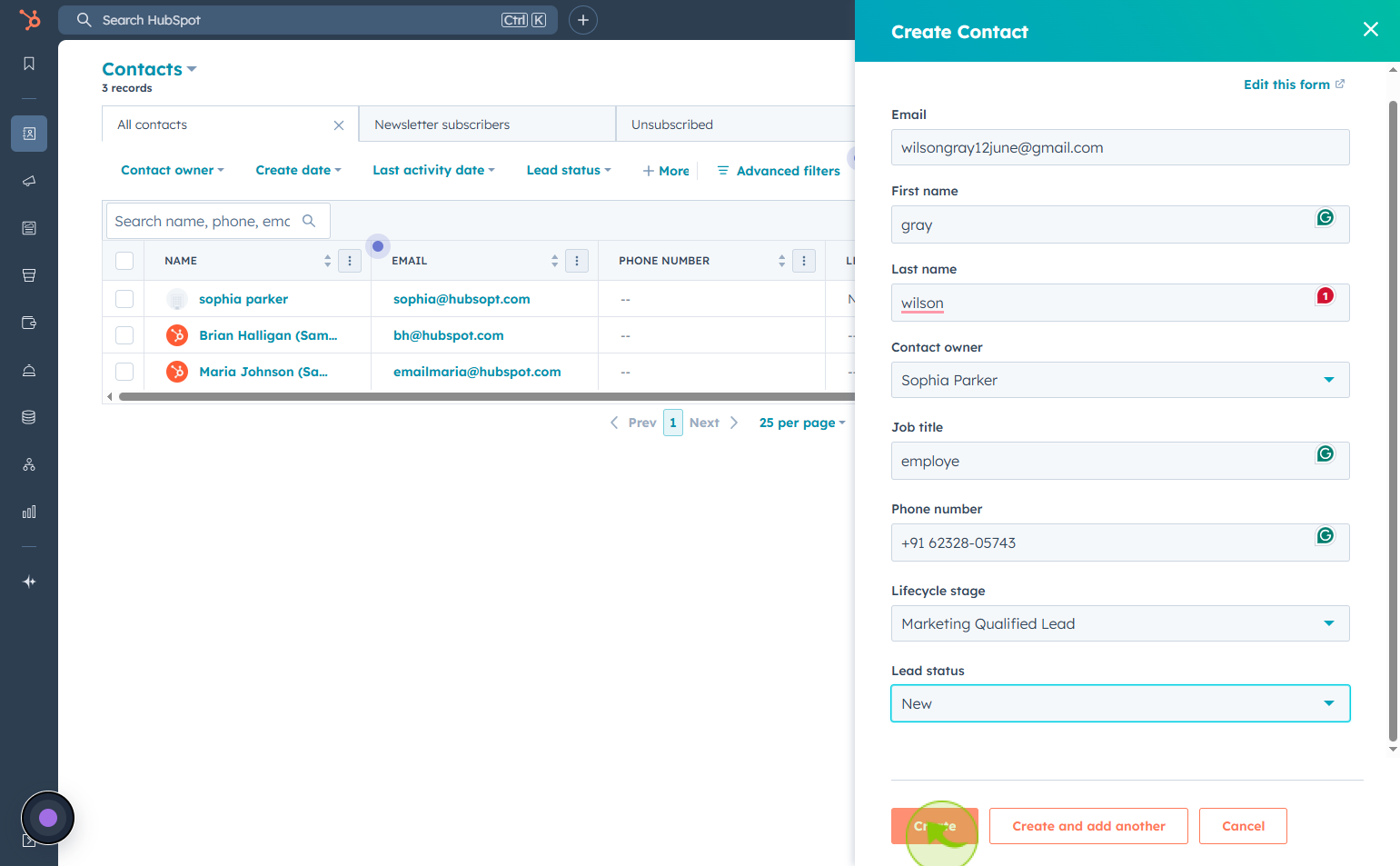This screenshot has width=1400, height=866.
Task: Open the HubSpot sprocket home logo
Action: 29,19
